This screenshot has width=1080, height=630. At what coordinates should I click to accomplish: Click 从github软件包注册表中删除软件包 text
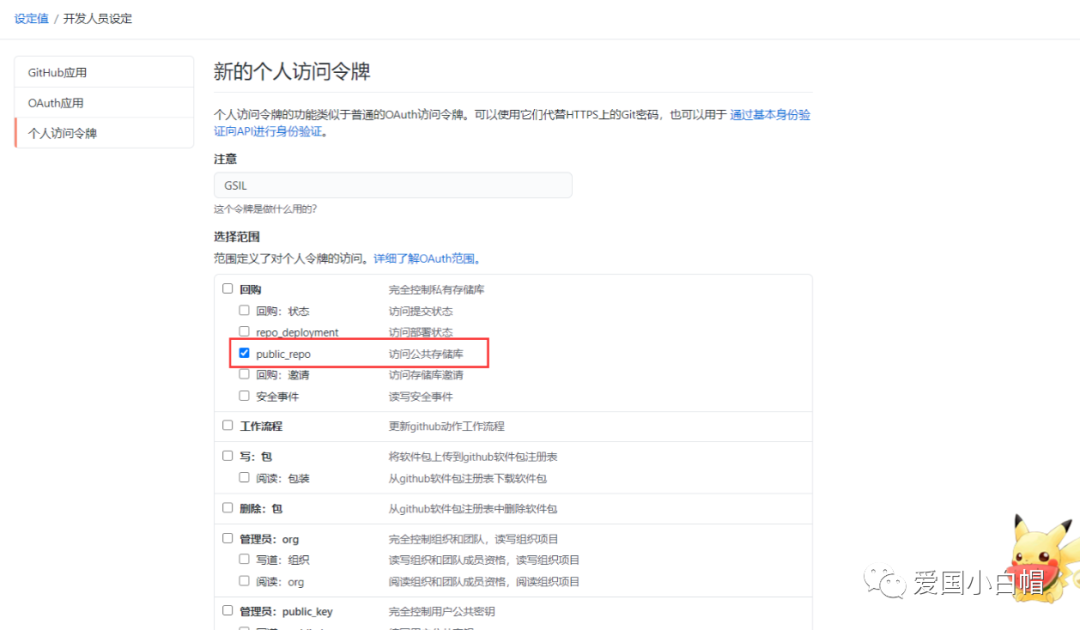pyautogui.click(x=472, y=509)
